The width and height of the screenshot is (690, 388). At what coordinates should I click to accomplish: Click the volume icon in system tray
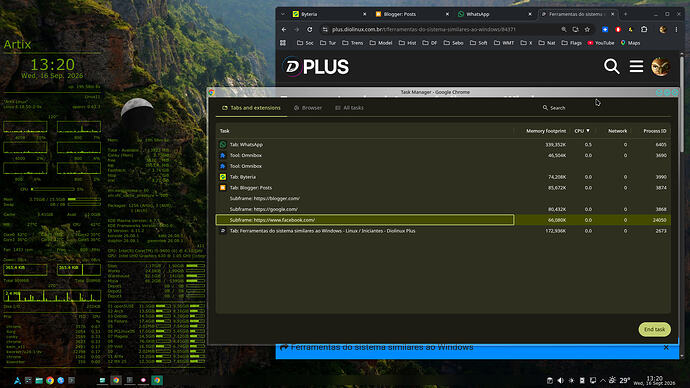point(560,381)
